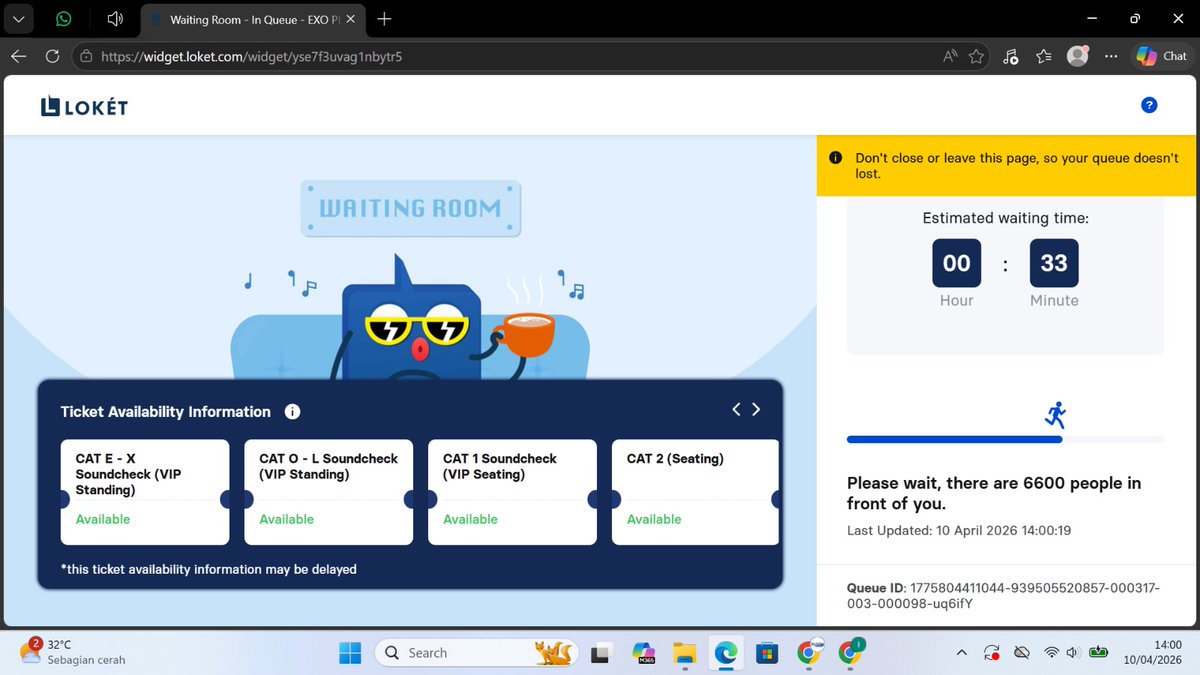Open the music note media control toolbar icon
1200x675 pixels.
coord(1010,56)
